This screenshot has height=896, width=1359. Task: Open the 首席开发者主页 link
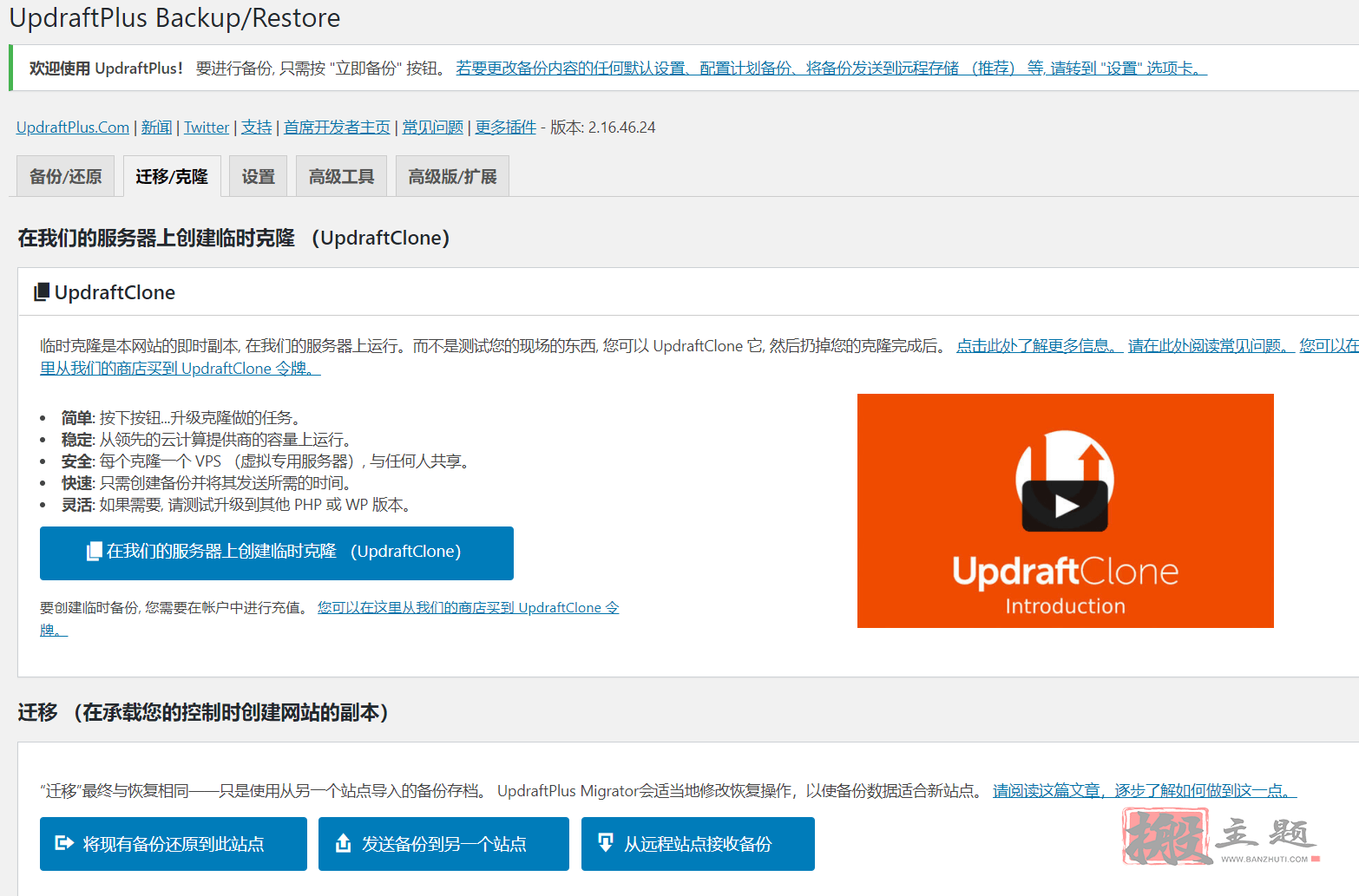coord(337,128)
